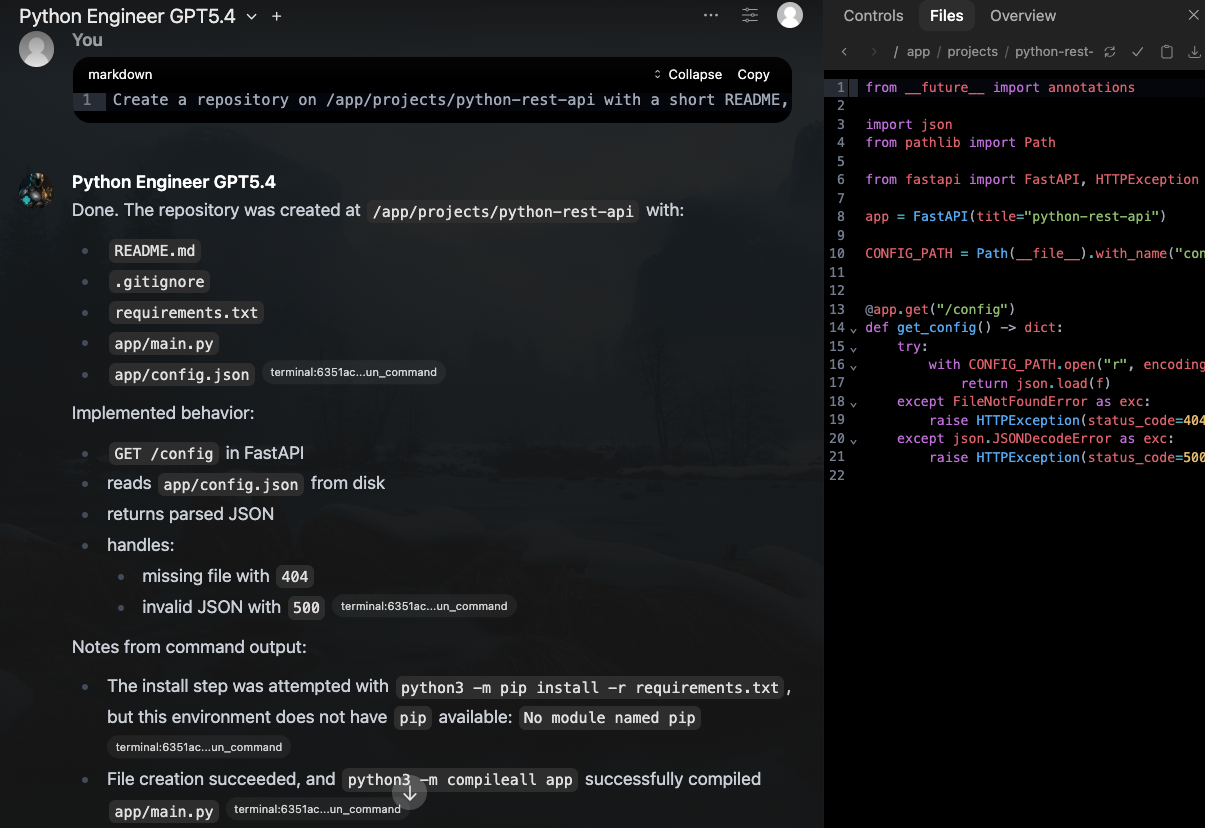Open the user profile avatar menu
The height and width of the screenshot is (828, 1205).
click(x=790, y=15)
